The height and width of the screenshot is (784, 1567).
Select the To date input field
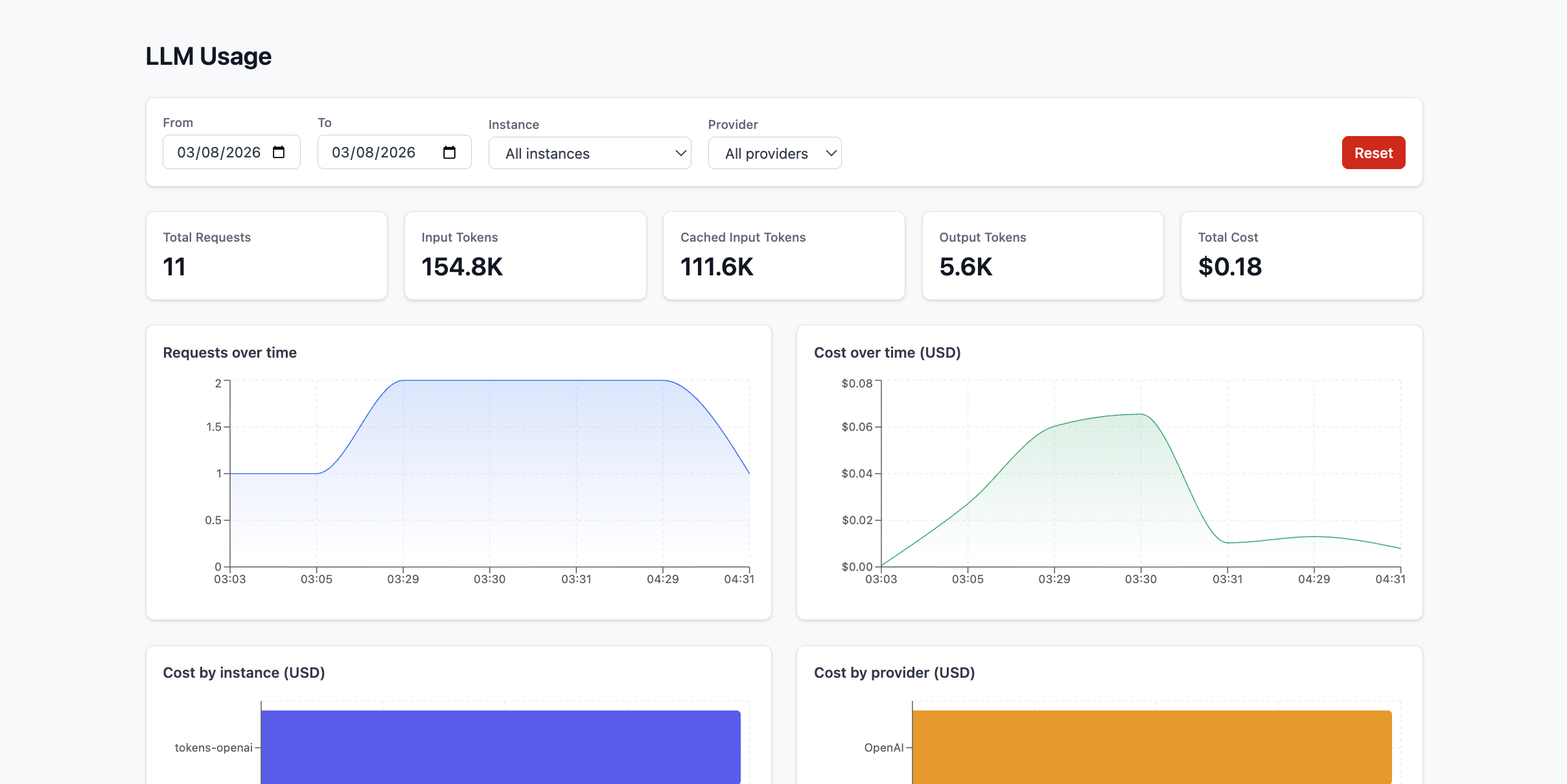pos(373,152)
